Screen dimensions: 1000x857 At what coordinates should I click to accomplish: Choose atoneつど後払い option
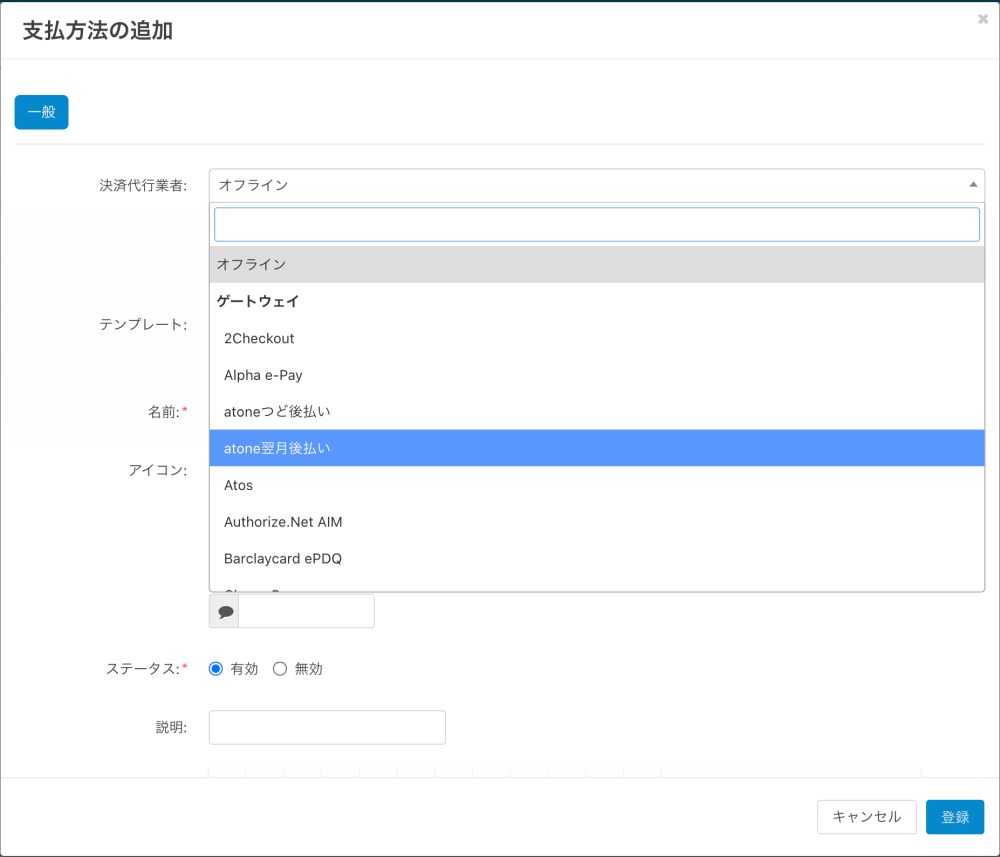coord(277,412)
